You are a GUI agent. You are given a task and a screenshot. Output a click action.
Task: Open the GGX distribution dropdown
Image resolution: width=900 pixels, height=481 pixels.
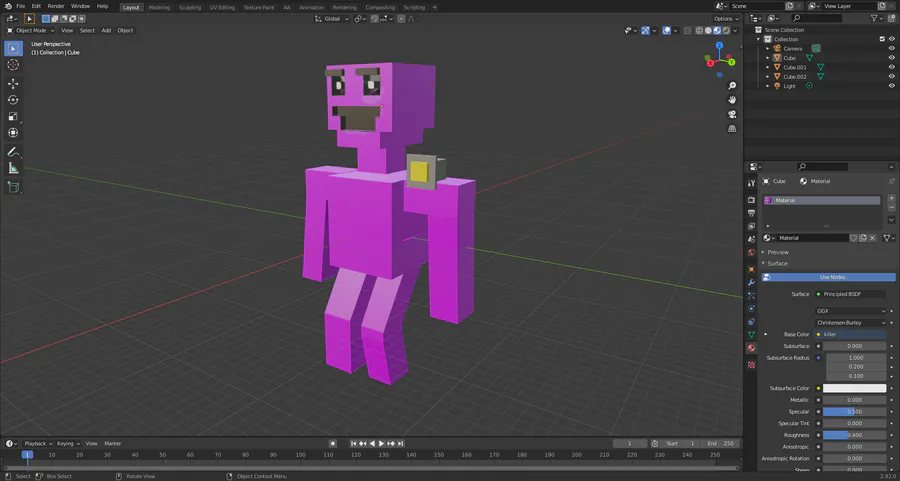pyautogui.click(x=851, y=311)
